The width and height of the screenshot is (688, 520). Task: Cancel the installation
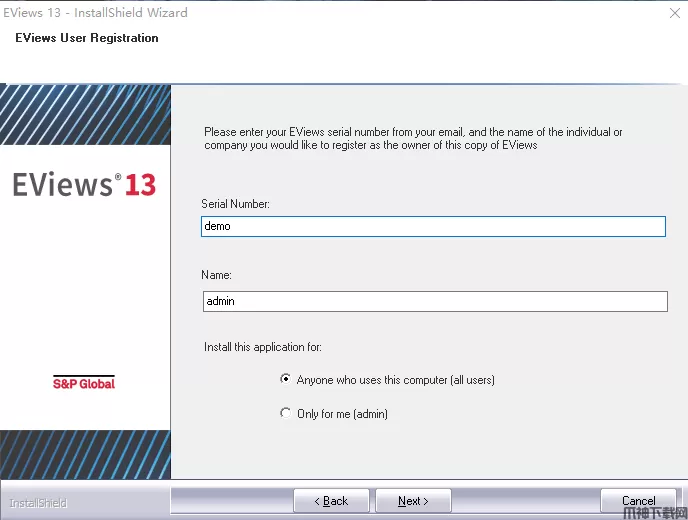(638, 501)
